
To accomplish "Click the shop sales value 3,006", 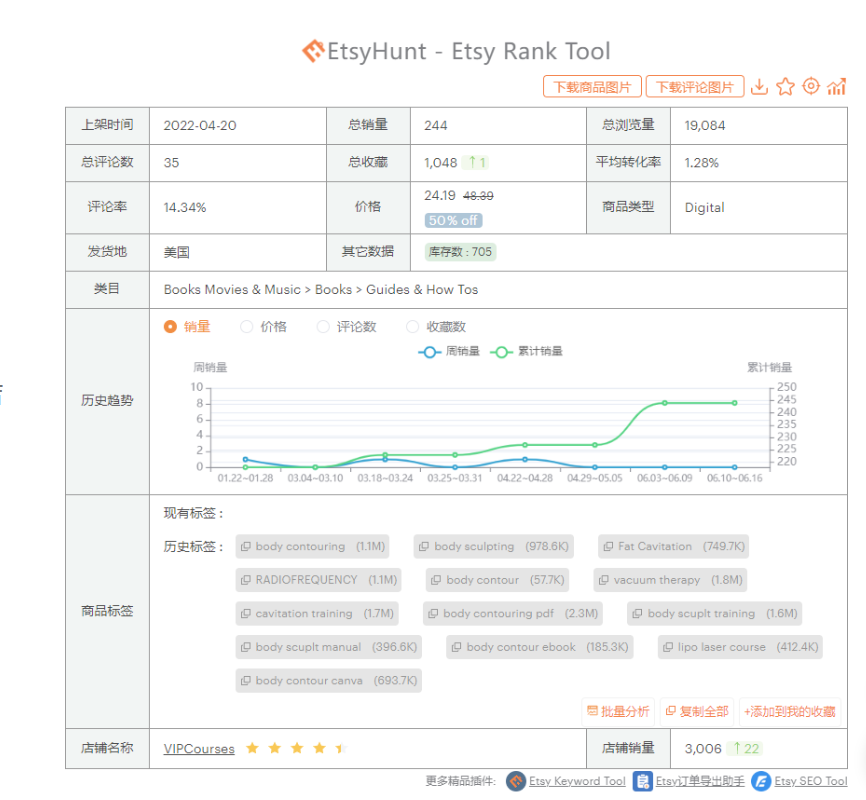I will coord(703,749).
